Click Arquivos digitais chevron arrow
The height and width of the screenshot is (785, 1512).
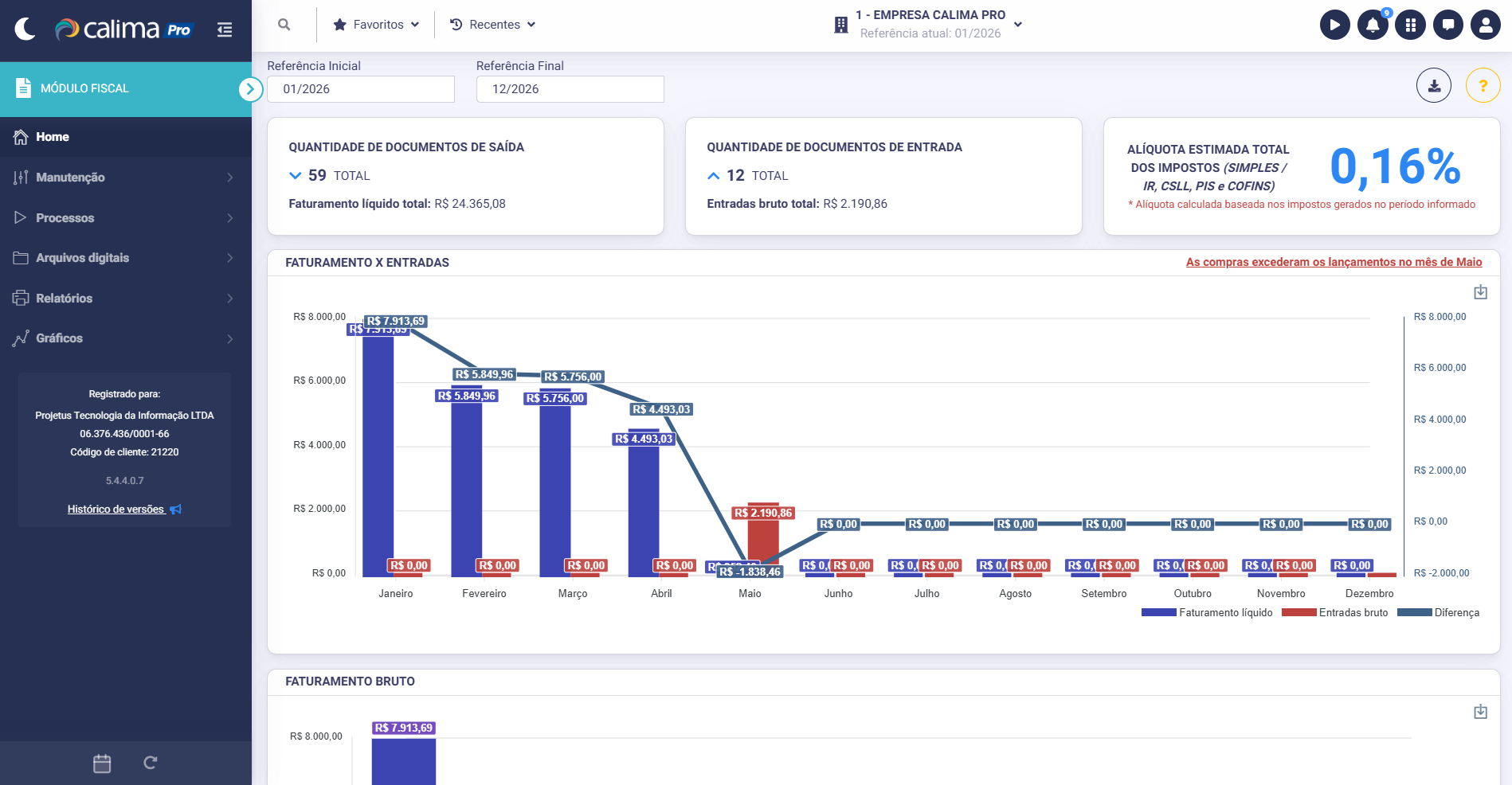click(229, 258)
